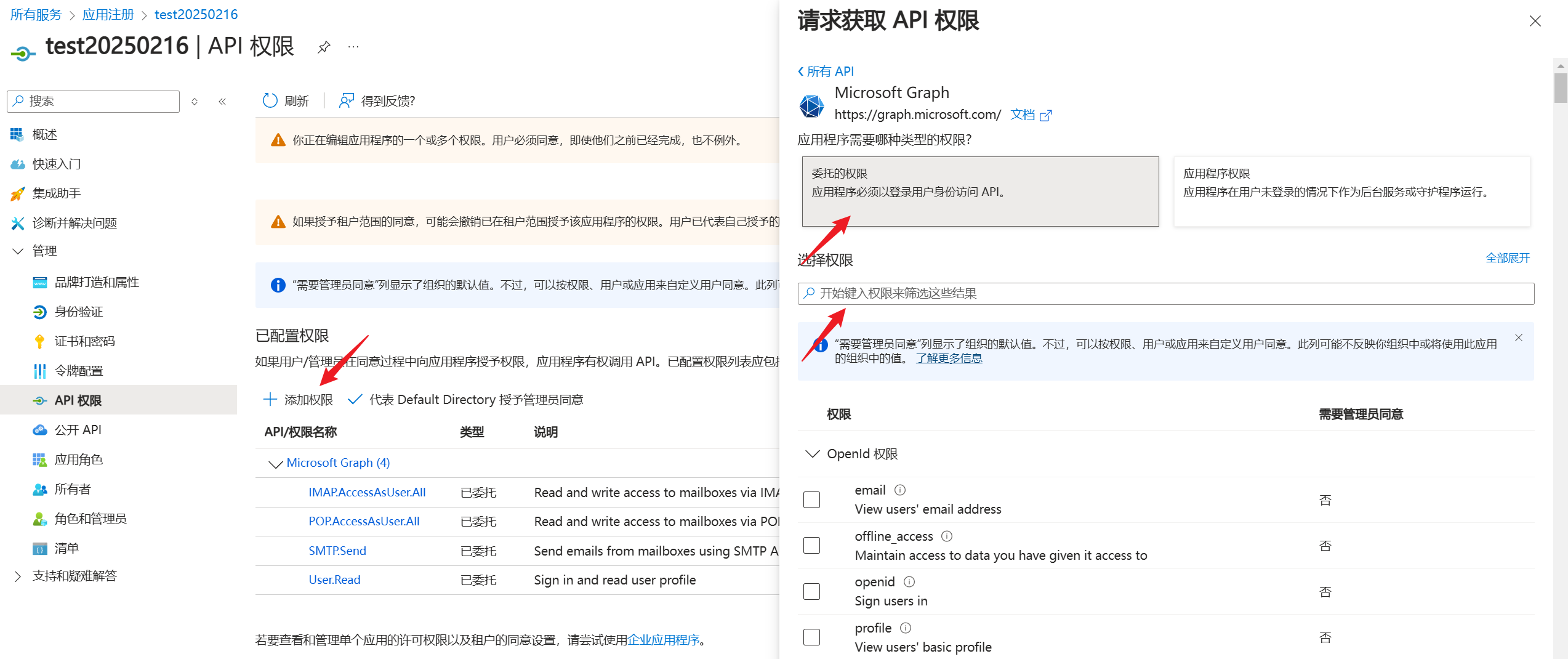Pin the test20250216 page
1568x659 pixels.
click(323, 47)
